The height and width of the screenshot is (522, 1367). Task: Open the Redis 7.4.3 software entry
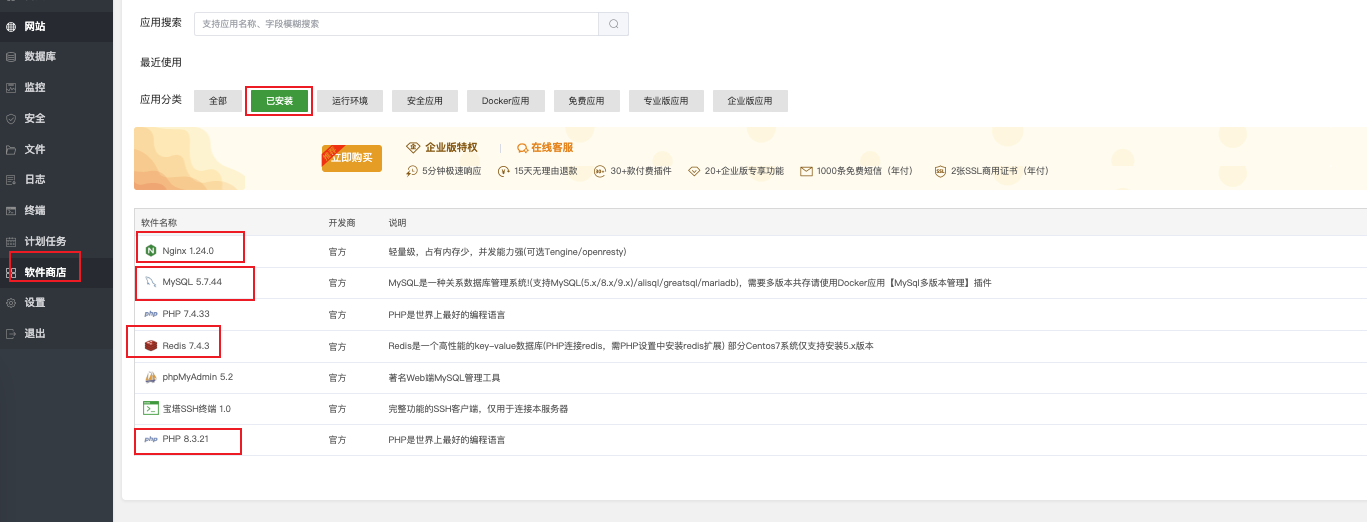(185, 345)
